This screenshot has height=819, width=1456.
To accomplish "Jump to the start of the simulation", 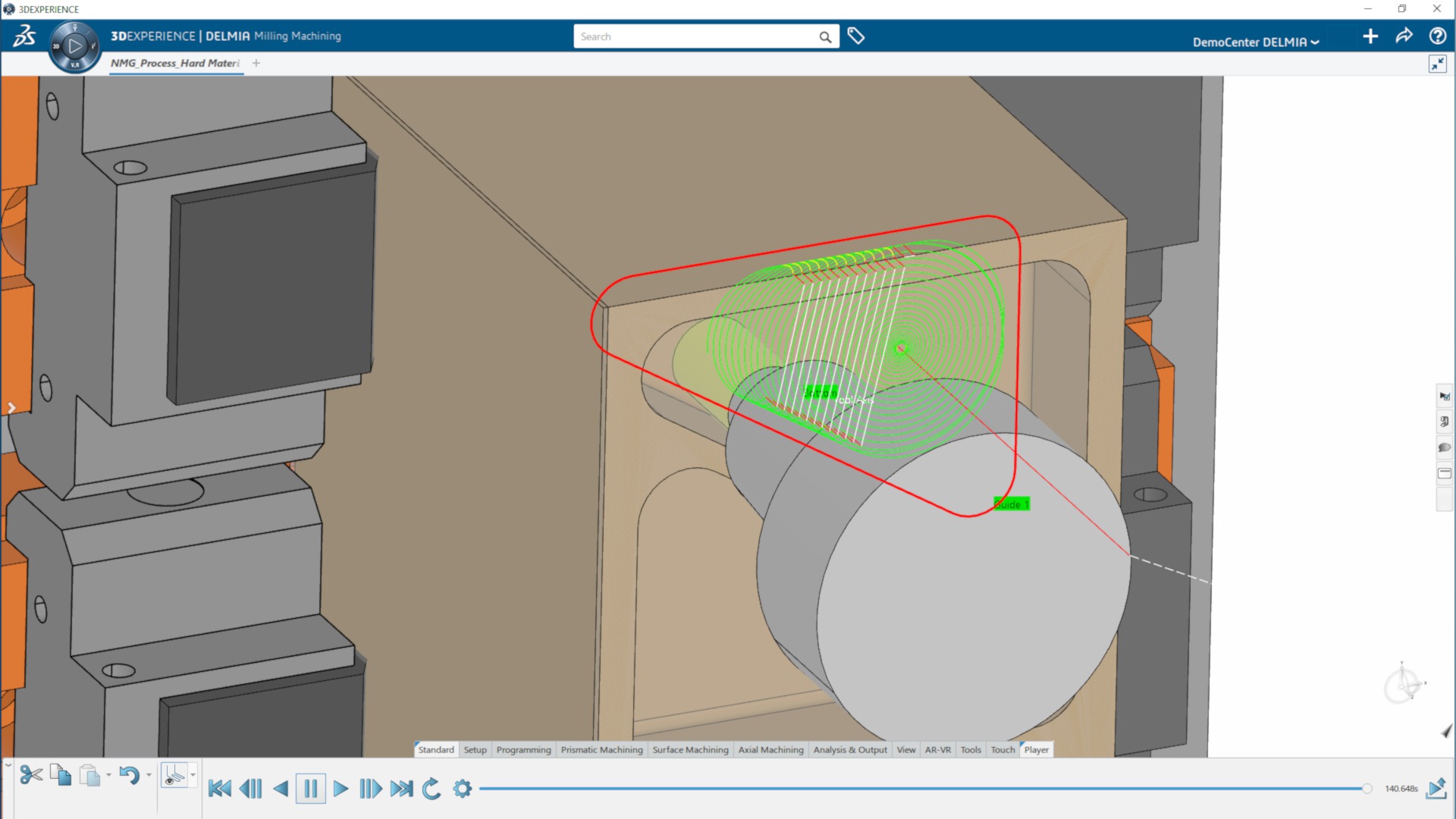I will point(219,788).
